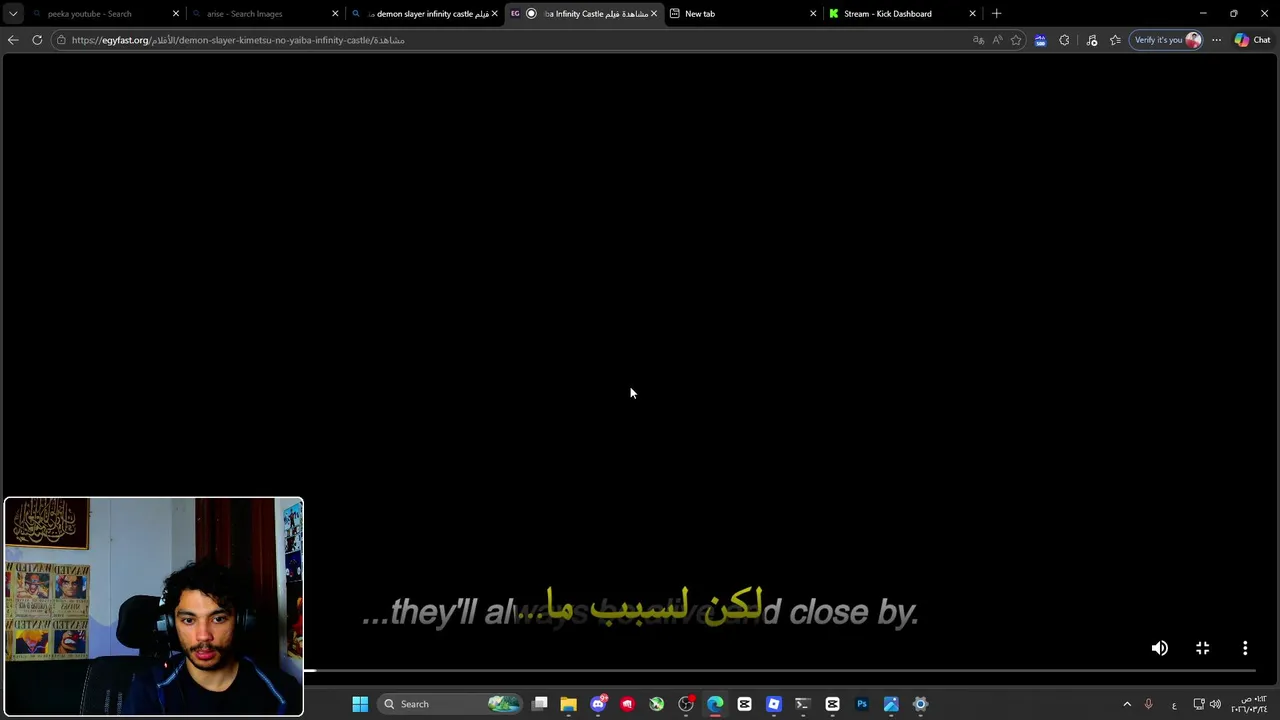1280x720 pixels.
Task: Add this page to favorites star
Action: [x=1016, y=40]
